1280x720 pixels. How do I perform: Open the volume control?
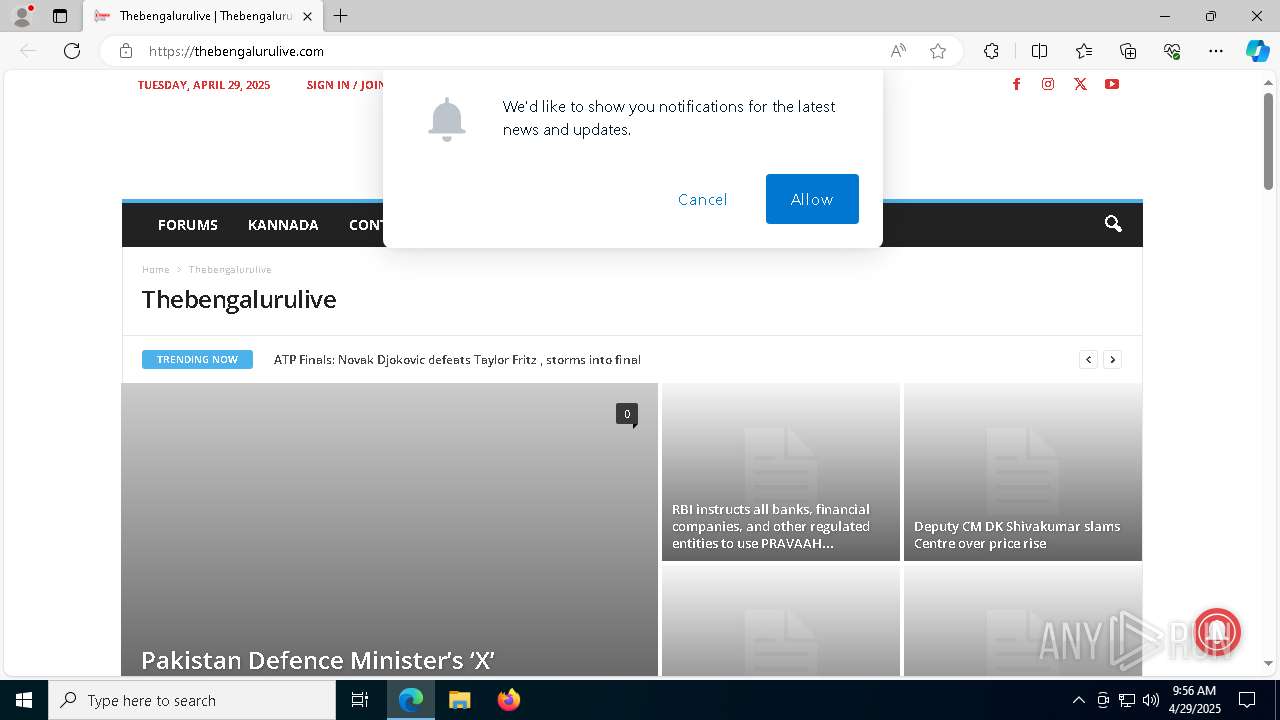tap(1151, 700)
